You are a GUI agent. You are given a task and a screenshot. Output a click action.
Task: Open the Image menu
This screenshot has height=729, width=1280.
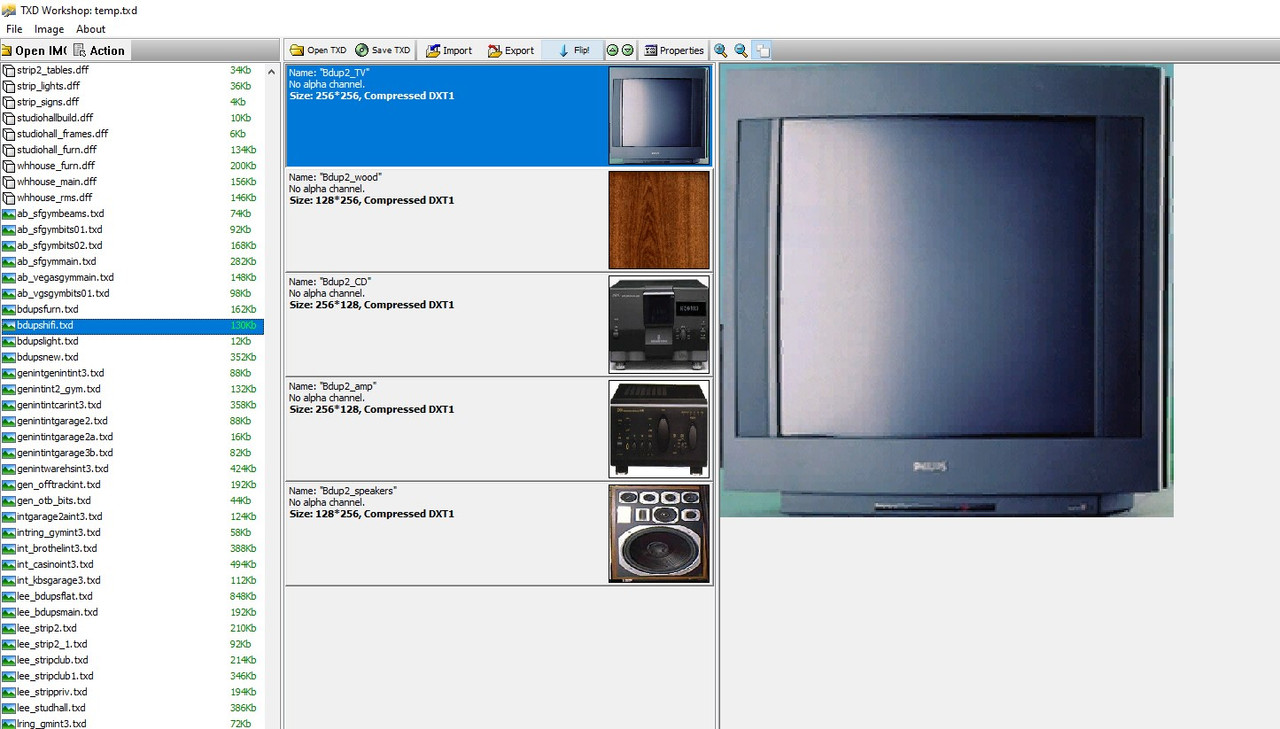click(x=49, y=29)
